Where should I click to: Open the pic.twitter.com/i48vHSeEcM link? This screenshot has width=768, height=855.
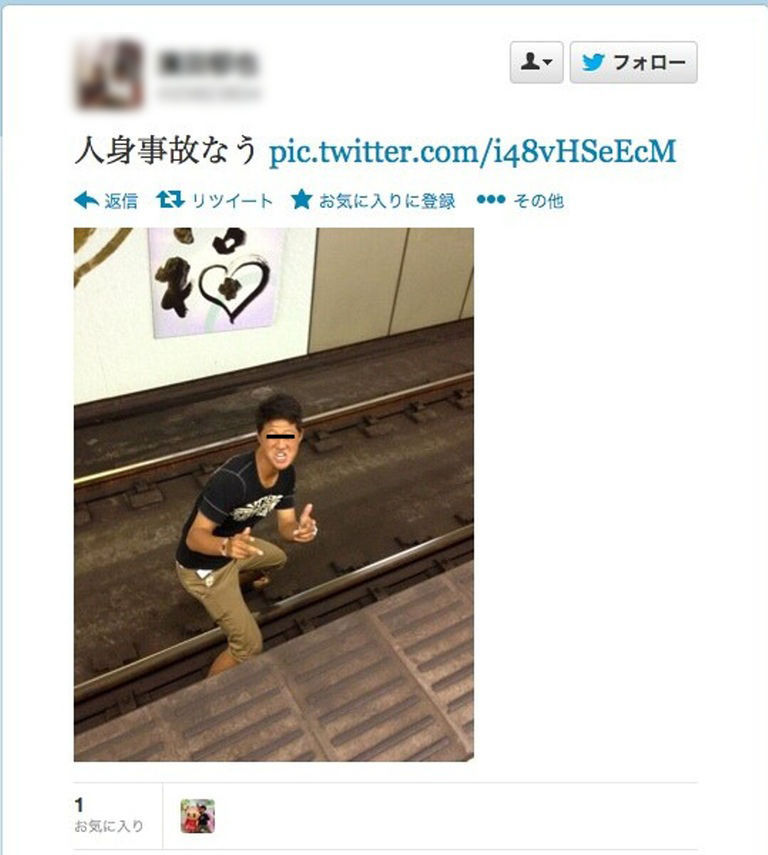473,152
